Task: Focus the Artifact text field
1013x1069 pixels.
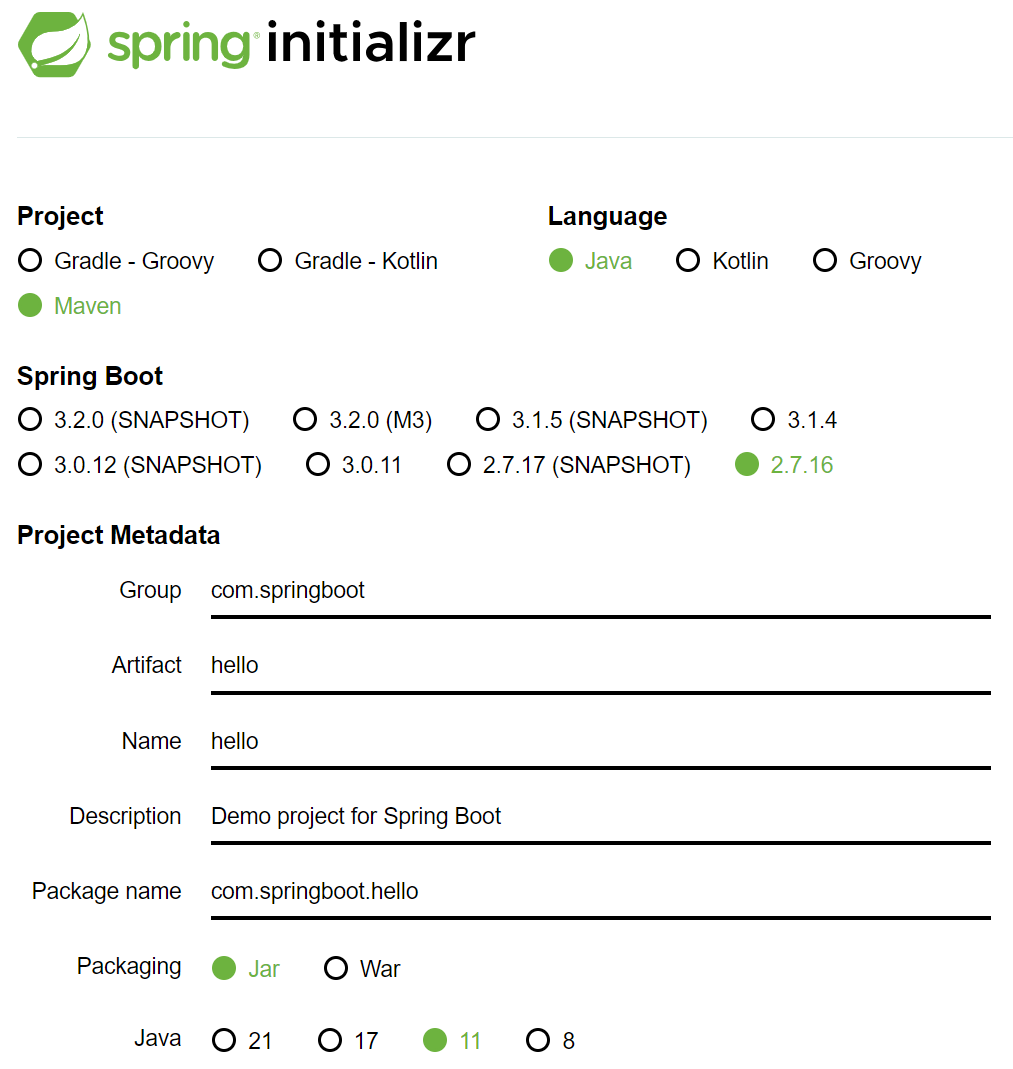Action: (x=600, y=666)
